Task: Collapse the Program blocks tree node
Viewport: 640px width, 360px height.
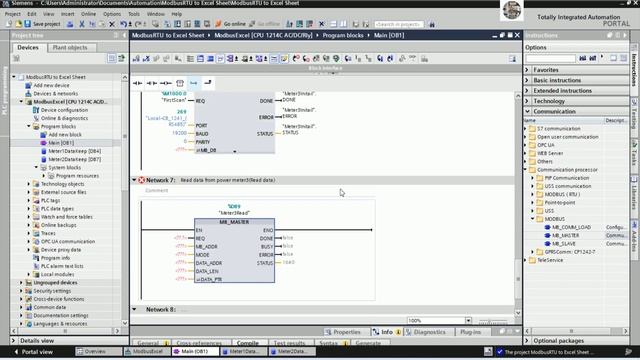Action: (29, 127)
